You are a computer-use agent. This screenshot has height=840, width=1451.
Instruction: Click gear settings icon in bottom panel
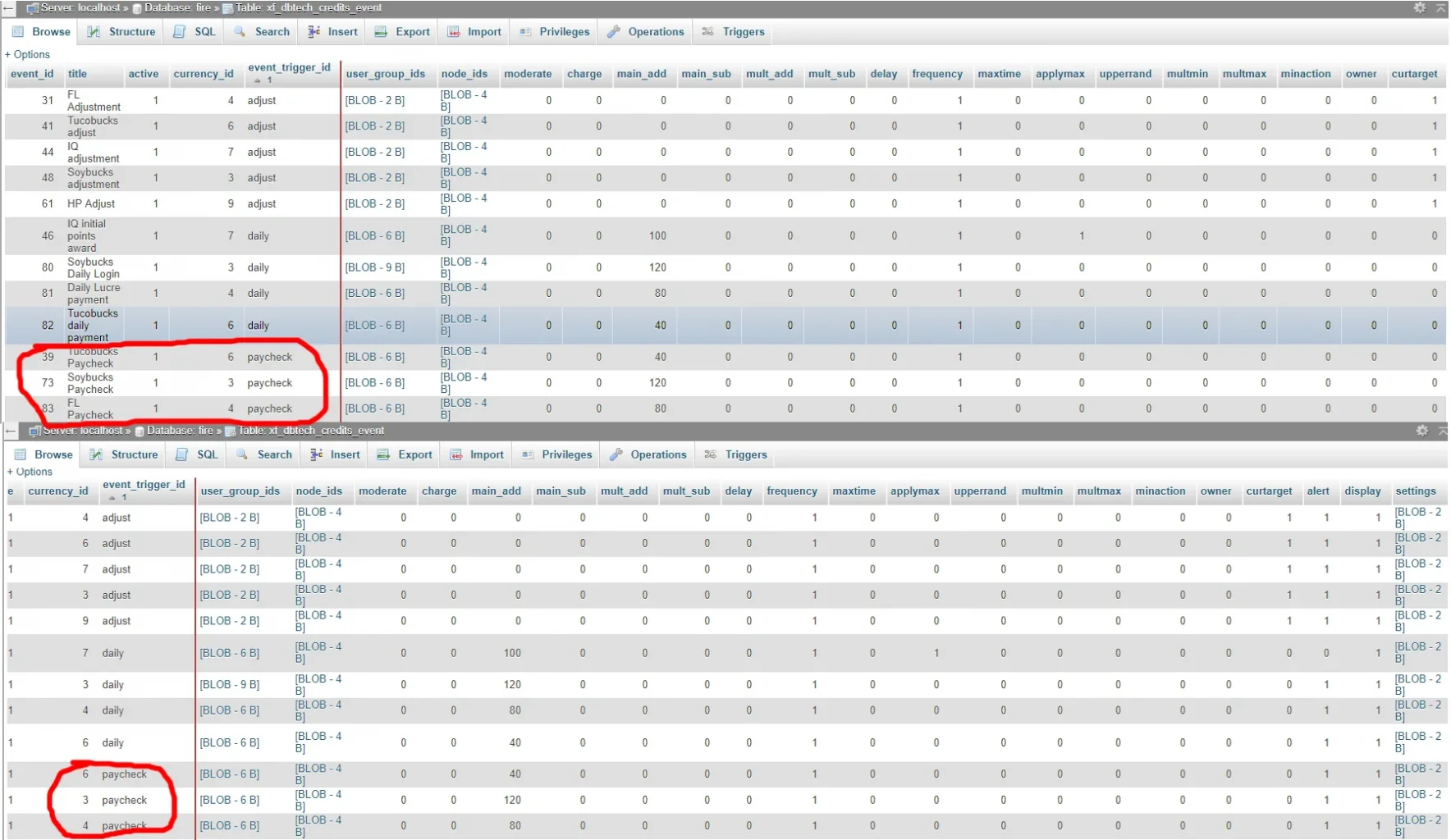click(x=1422, y=431)
